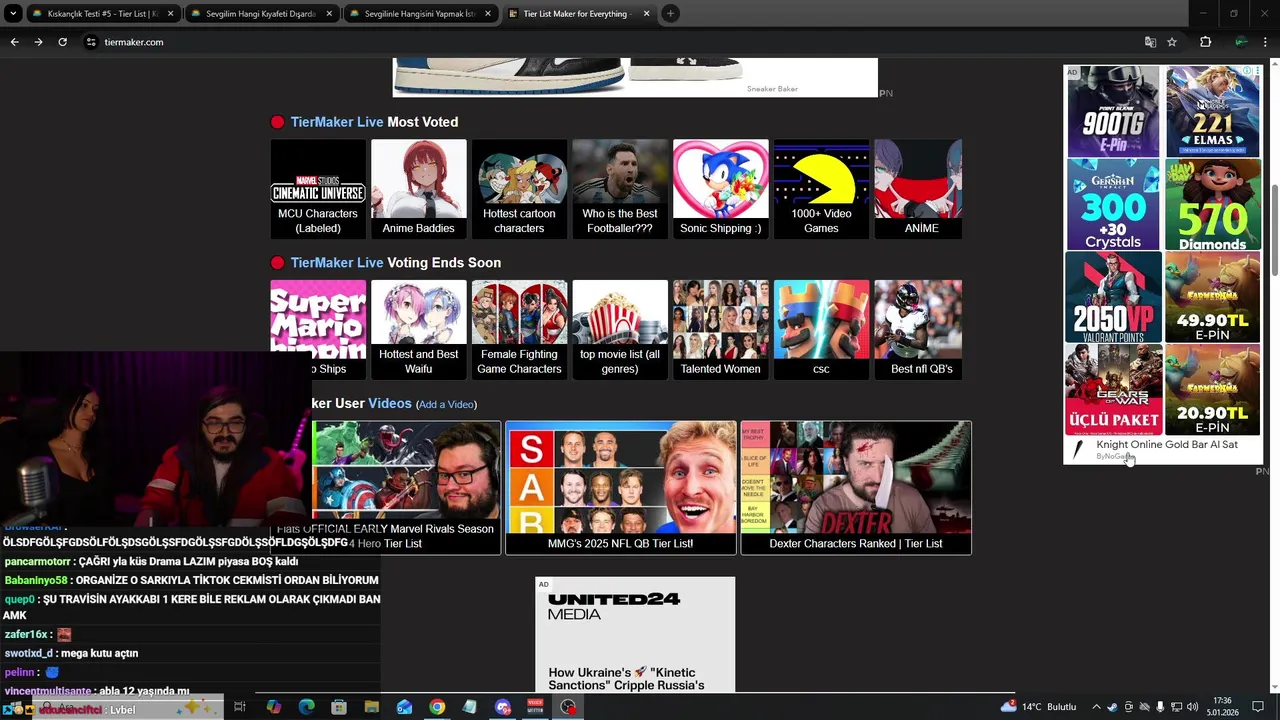Click the Add a Video link
Screen dimensions: 1280x720
tap(446, 404)
